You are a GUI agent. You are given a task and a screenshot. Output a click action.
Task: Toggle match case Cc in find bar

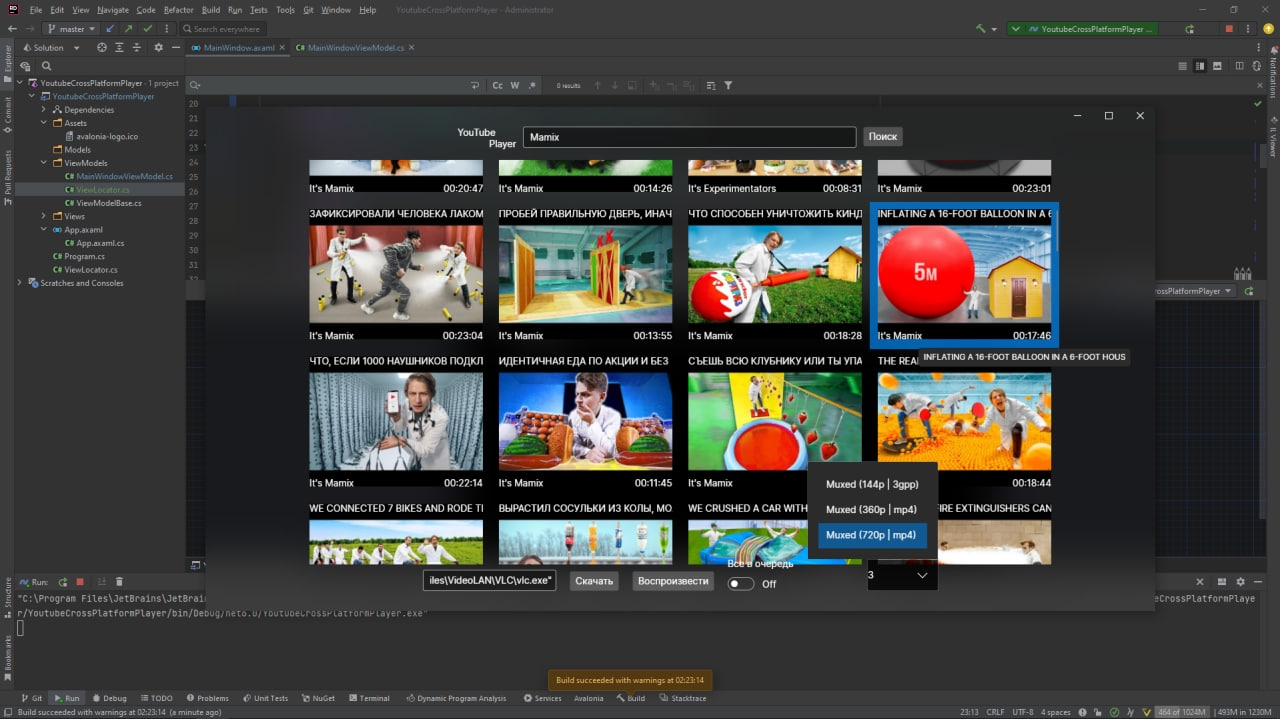pos(497,85)
